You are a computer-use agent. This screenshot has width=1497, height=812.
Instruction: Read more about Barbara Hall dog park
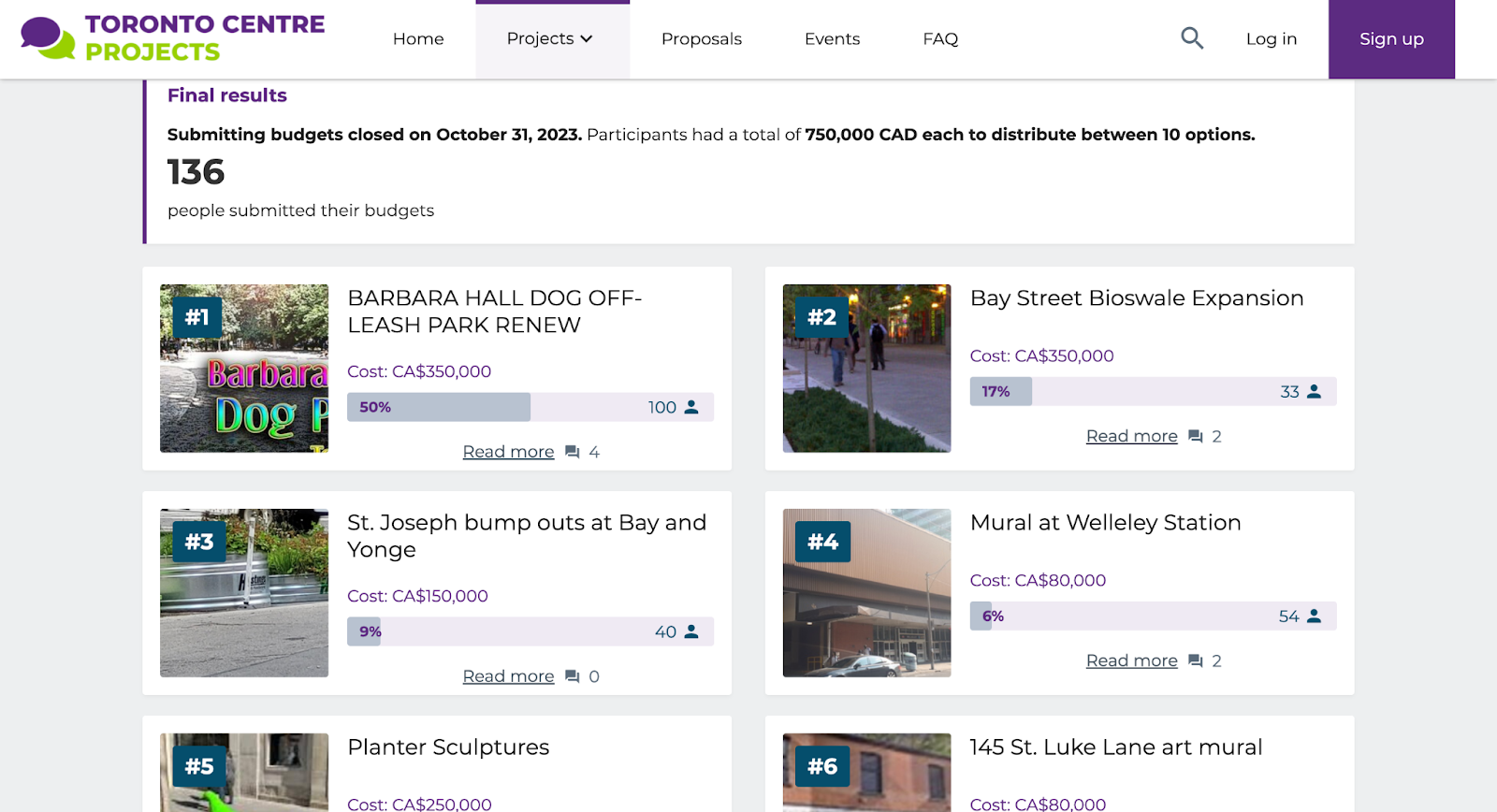click(x=508, y=452)
